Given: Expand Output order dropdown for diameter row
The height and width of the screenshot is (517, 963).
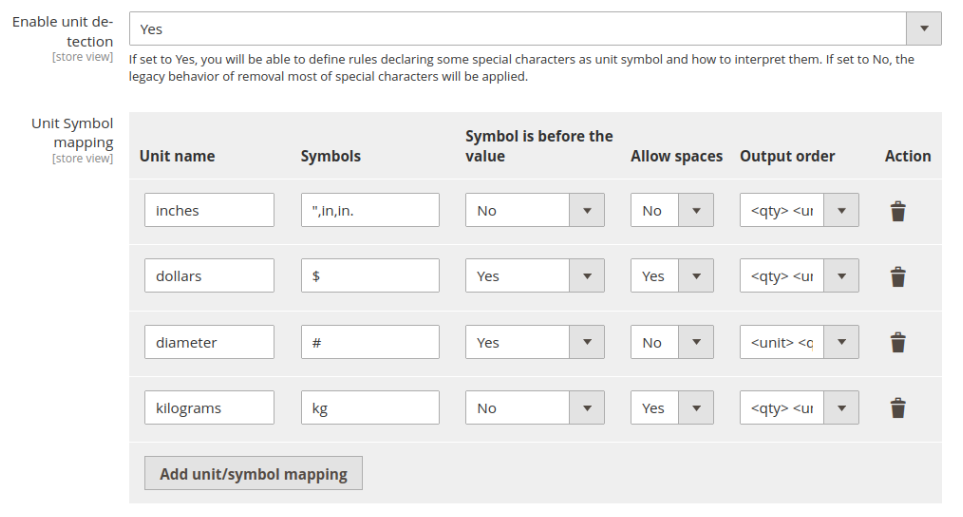Looking at the screenshot, I should click(798, 342).
